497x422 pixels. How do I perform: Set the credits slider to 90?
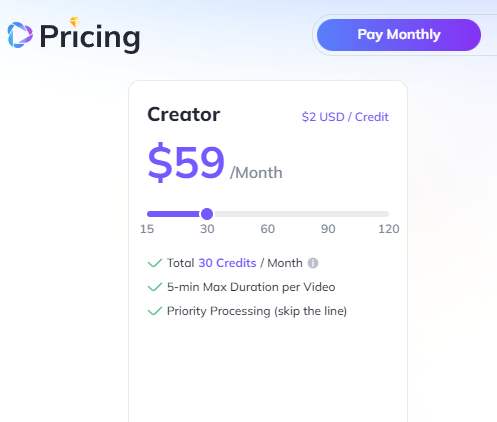pos(328,214)
